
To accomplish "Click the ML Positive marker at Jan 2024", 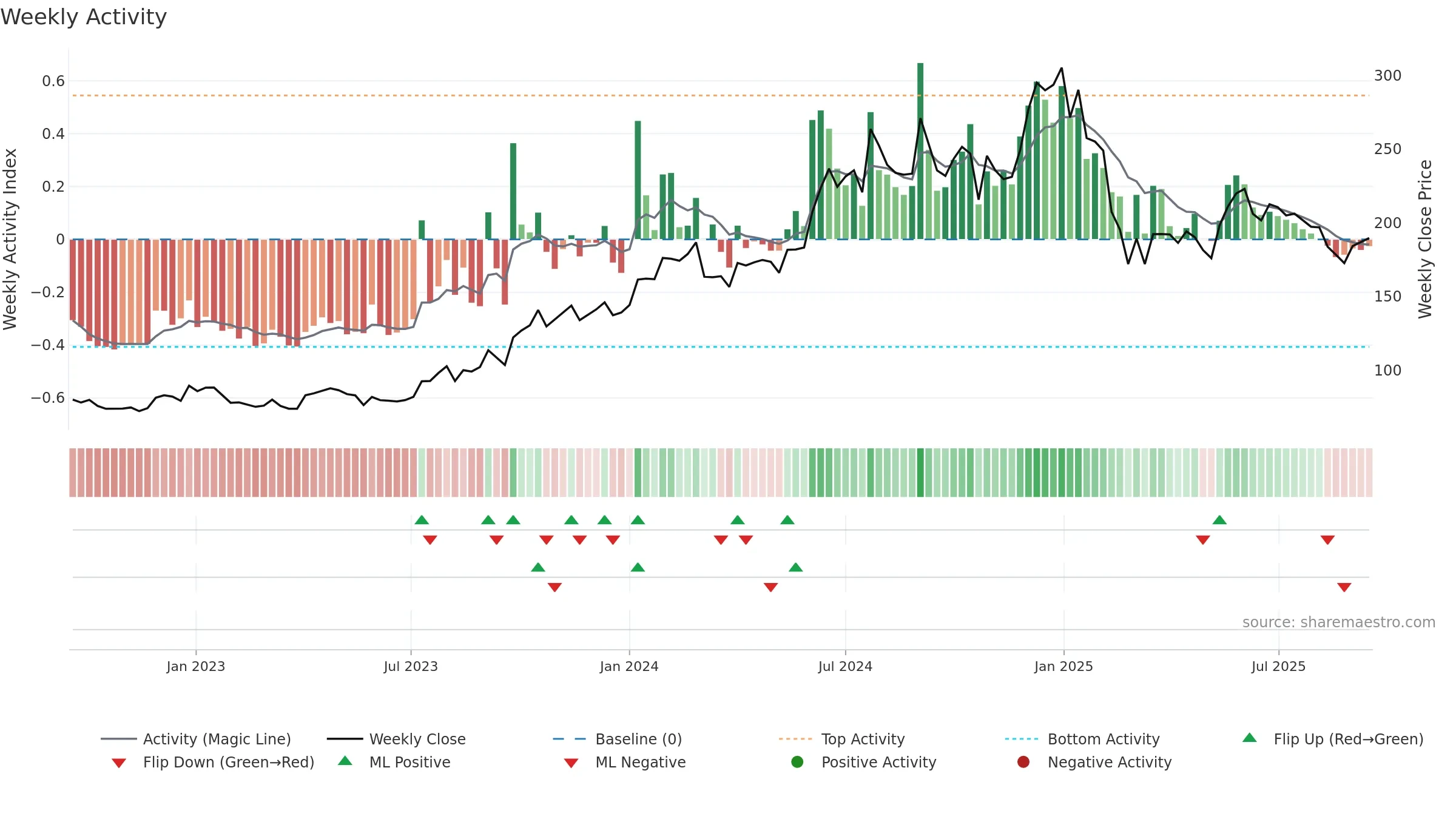I will click(x=638, y=567).
